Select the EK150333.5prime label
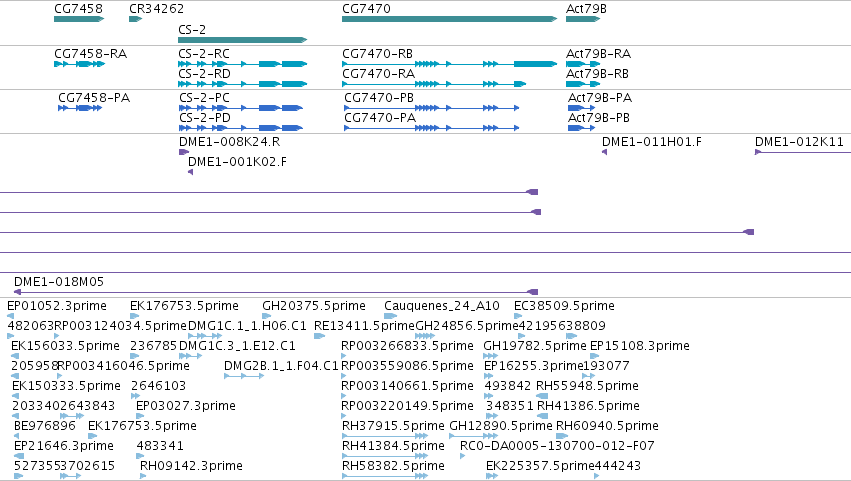 [66, 386]
